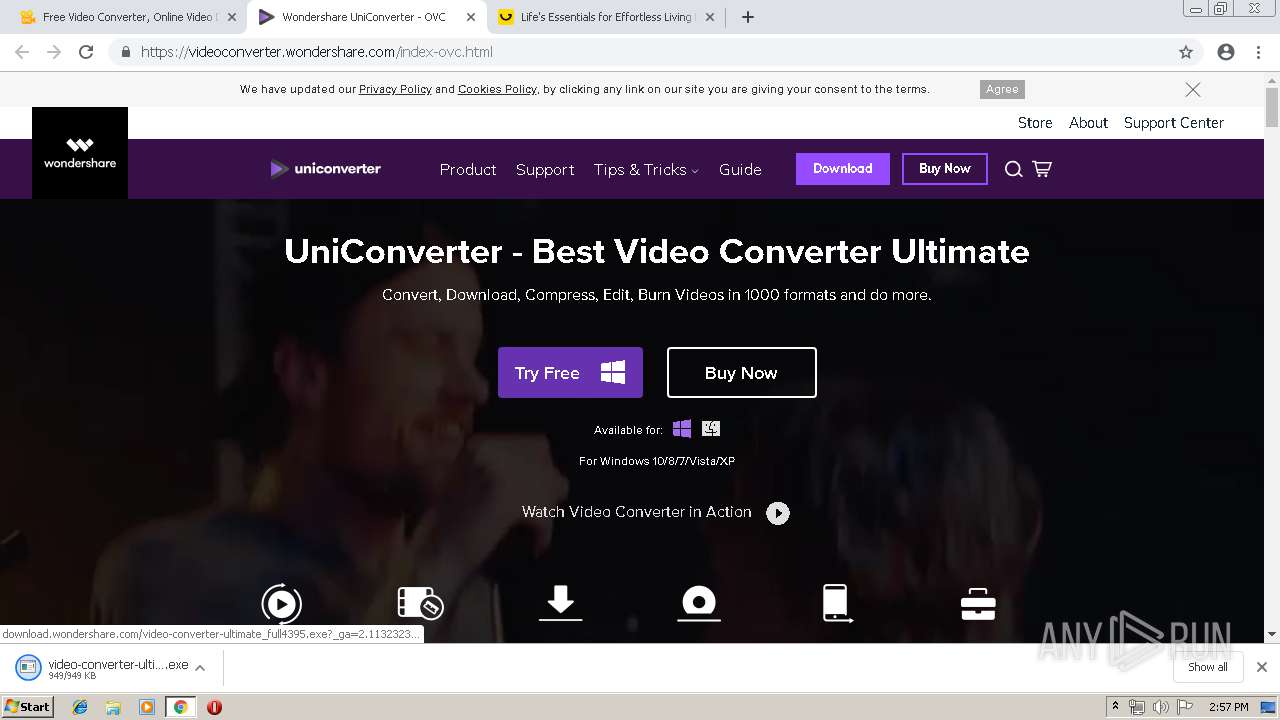The image size is (1280, 720).
Task: Select the Windows platform icon under Available for
Action: click(682, 429)
